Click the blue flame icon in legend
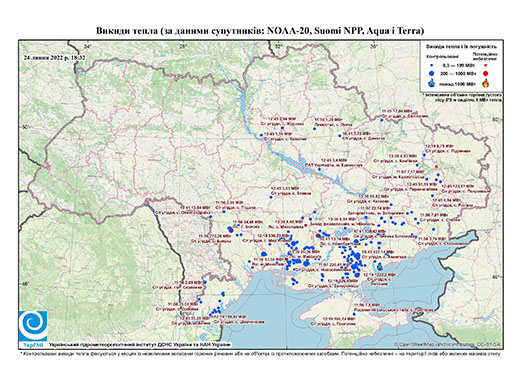 tap(432, 83)
